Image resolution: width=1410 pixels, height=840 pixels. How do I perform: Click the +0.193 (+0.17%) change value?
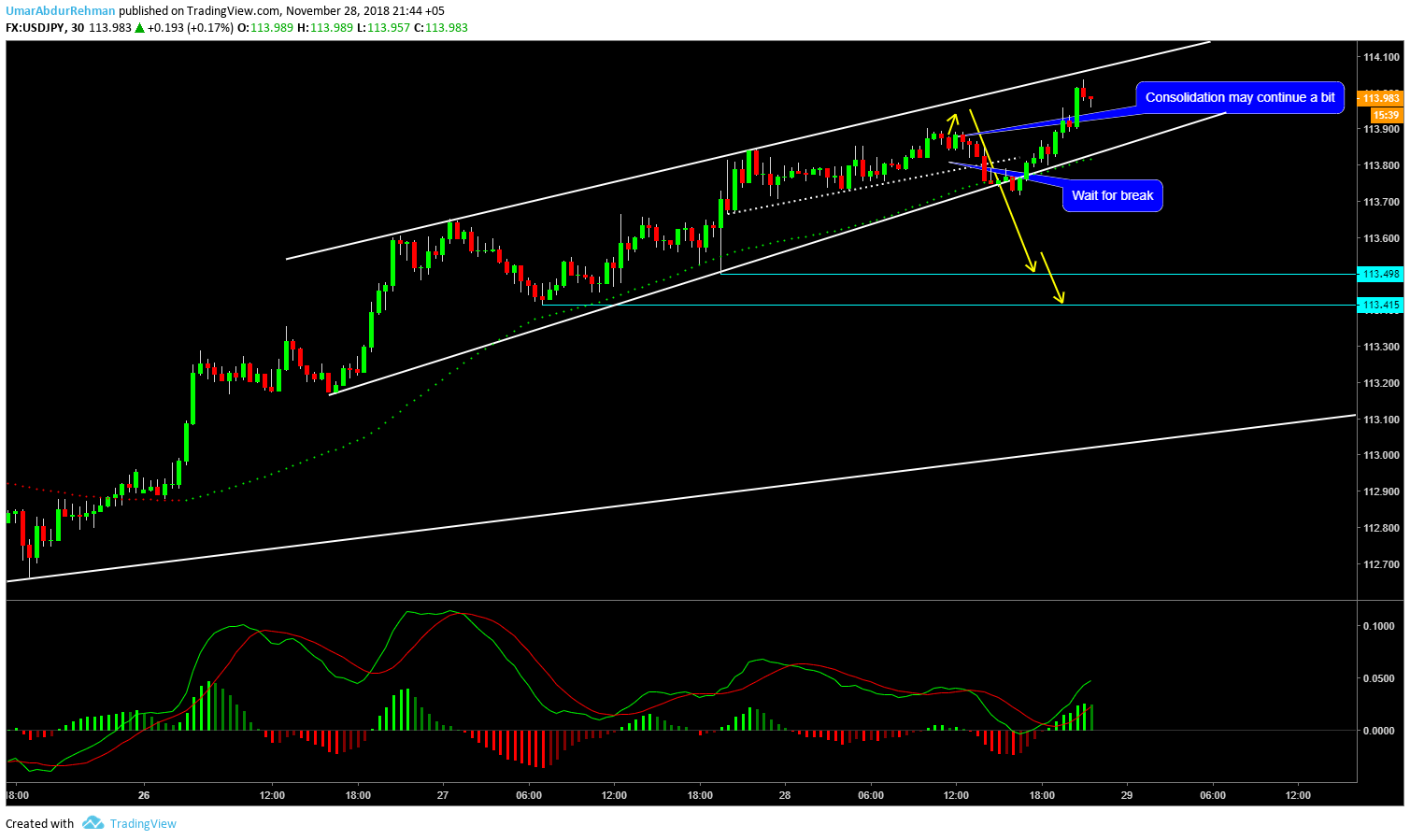(x=191, y=27)
